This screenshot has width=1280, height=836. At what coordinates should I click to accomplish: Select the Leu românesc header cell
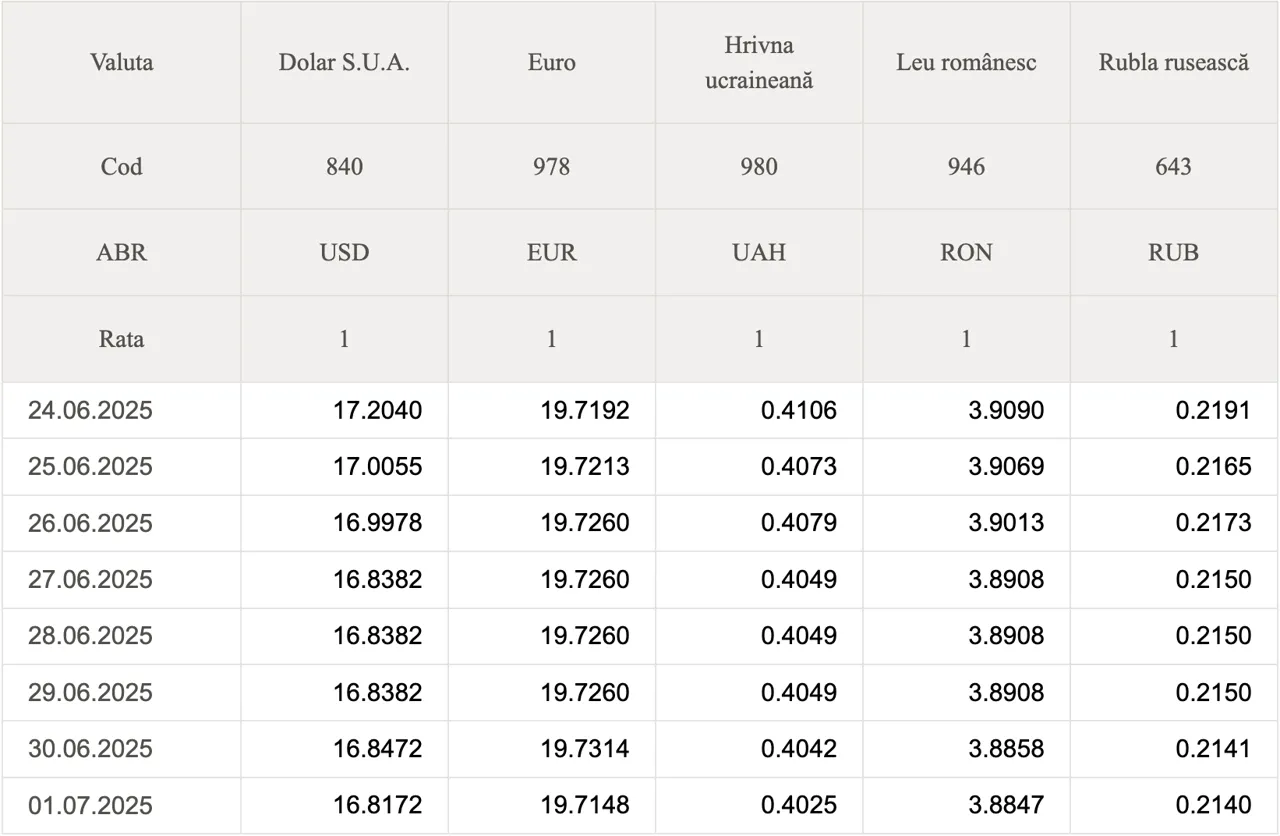(x=966, y=62)
